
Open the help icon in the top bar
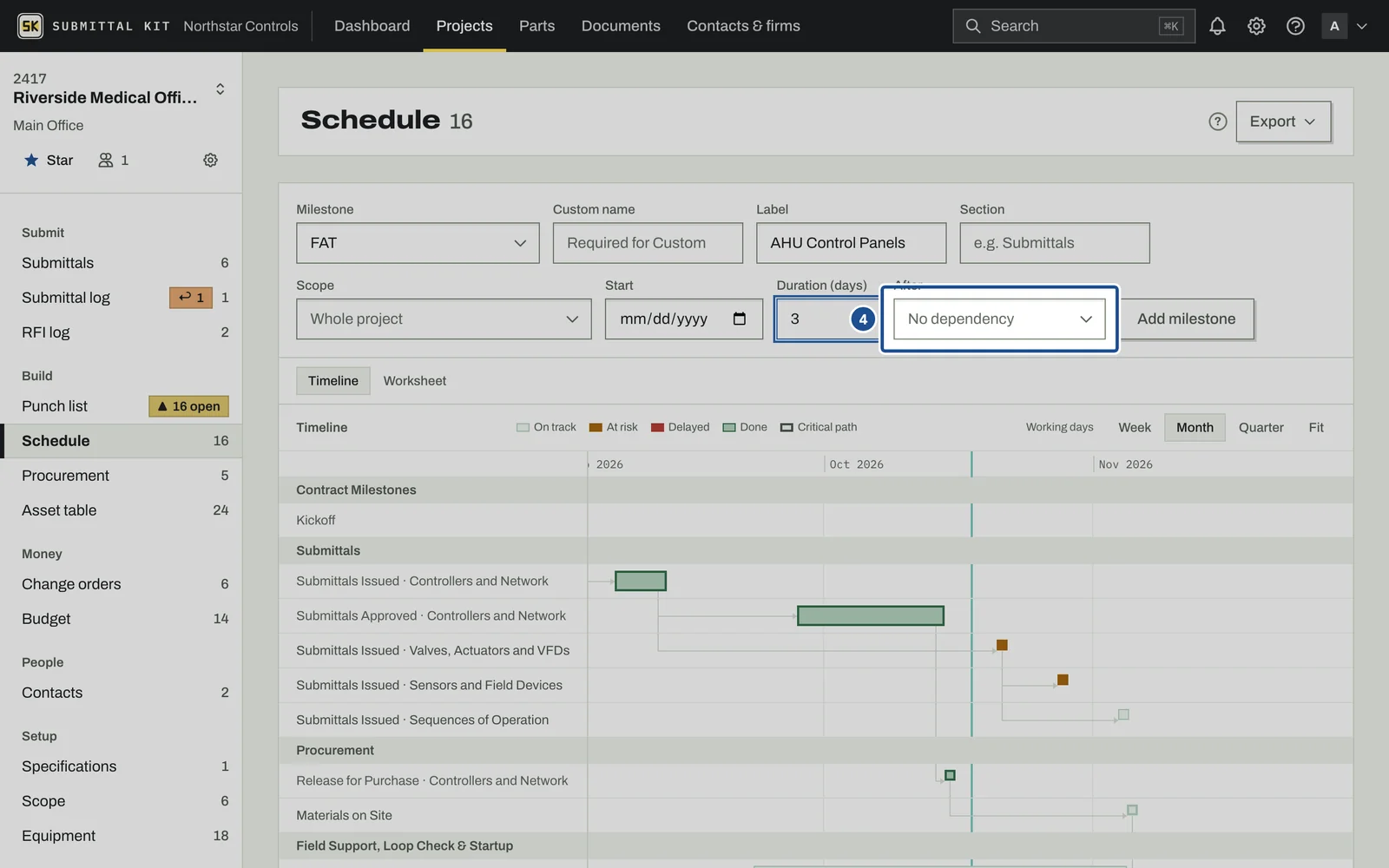[1295, 26]
